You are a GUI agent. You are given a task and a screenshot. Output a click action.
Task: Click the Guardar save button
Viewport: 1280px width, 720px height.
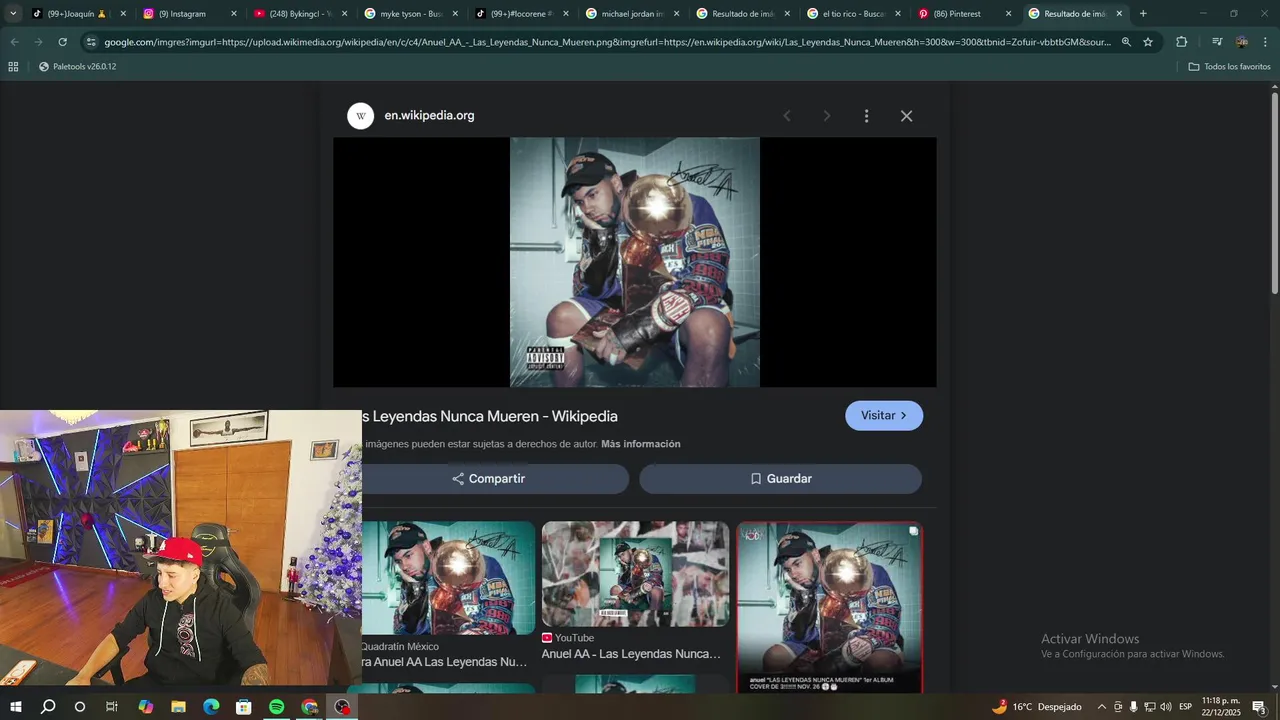coord(781,479)
